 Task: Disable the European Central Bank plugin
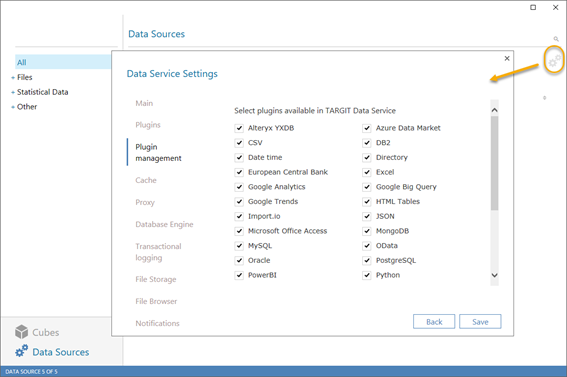(x=239, y=172)
